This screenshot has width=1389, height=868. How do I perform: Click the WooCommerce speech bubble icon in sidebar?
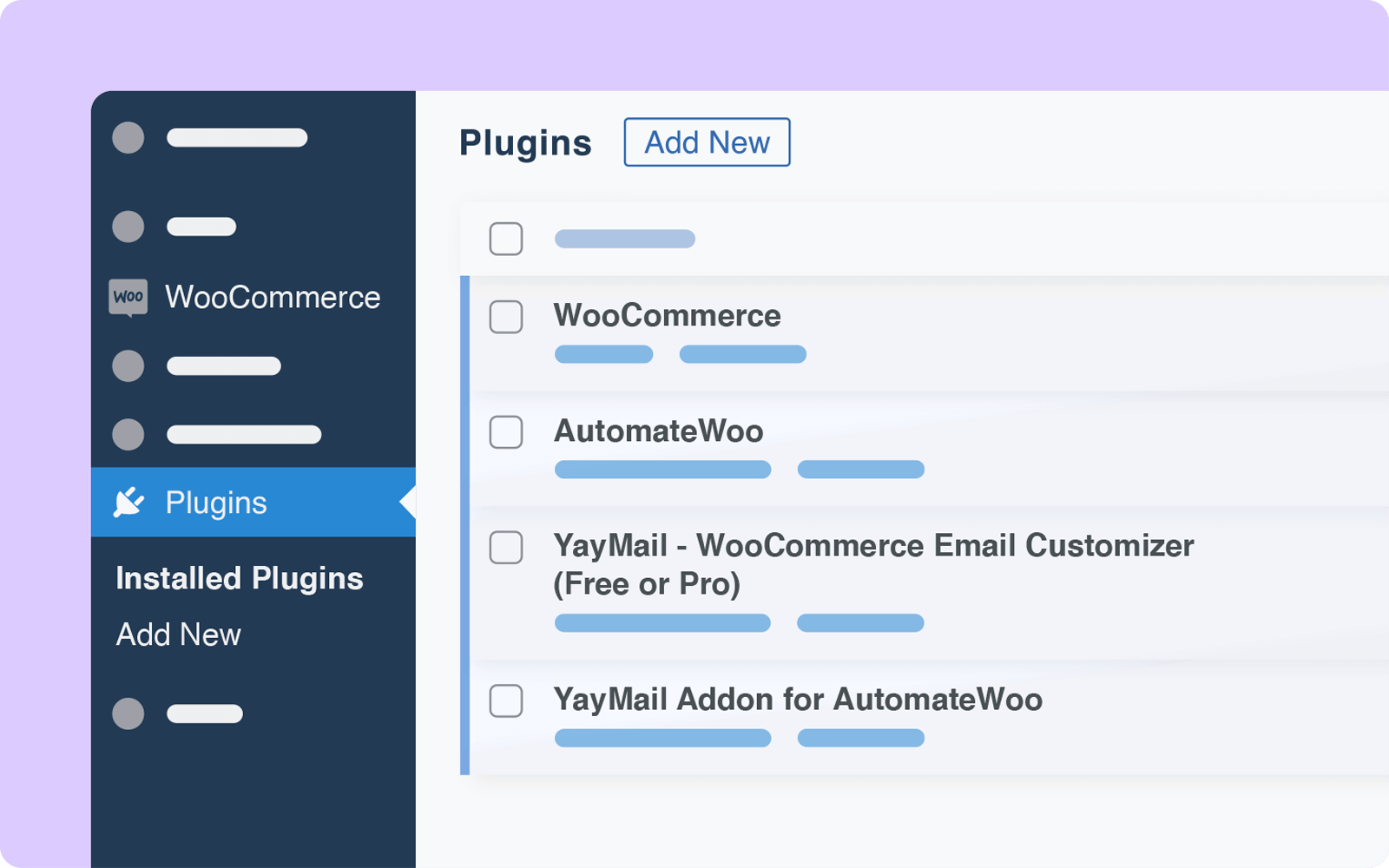coord(128,296)
